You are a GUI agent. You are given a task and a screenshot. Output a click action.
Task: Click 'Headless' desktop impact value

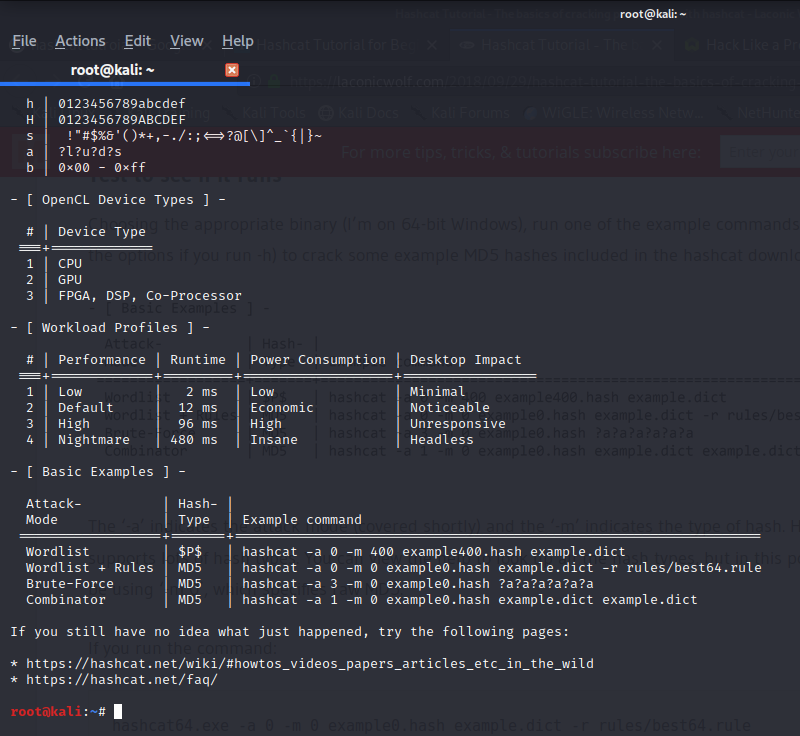tap(441, 440)
